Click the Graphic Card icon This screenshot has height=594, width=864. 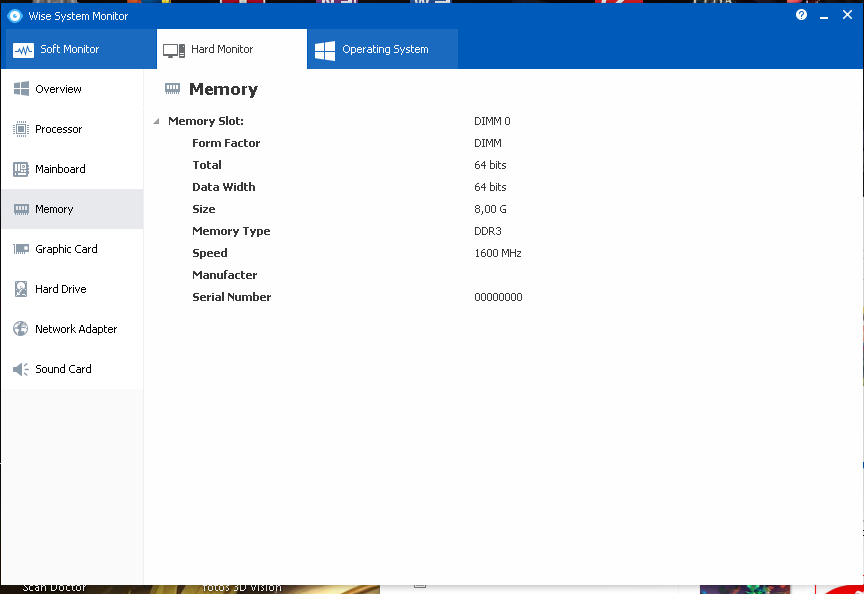21,249
